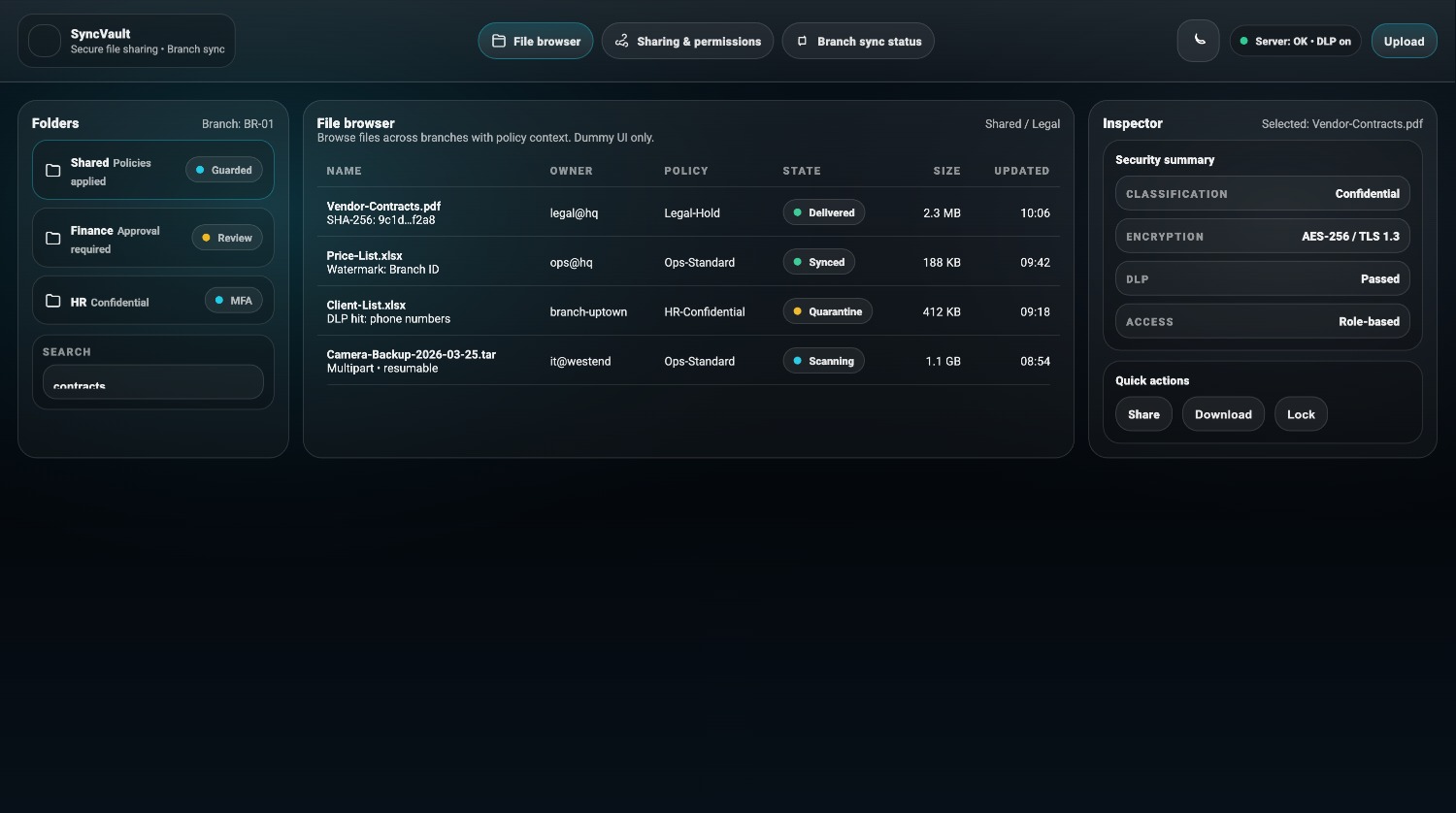Screen dimensions: 1456x813
Task: Open the UPDATED column sort control
Action: click(1021, 171)
